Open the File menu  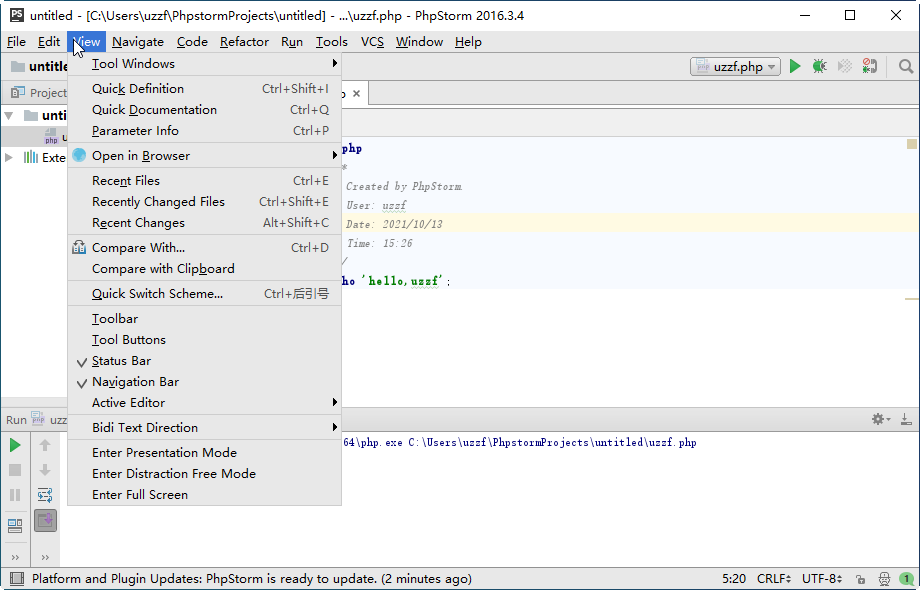16,42
